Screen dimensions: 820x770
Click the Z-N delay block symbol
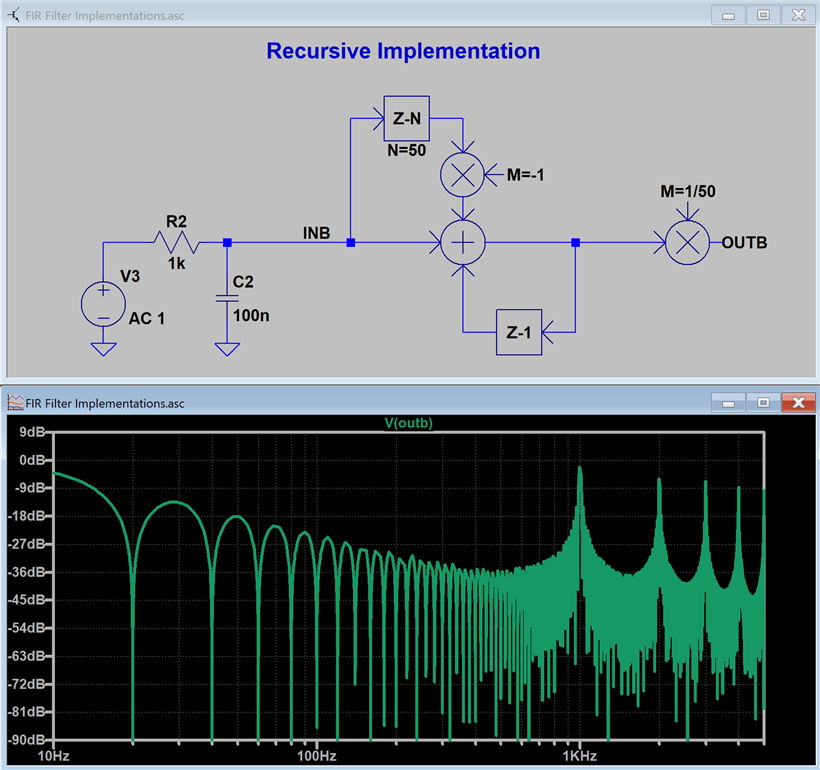click(406, 118)
